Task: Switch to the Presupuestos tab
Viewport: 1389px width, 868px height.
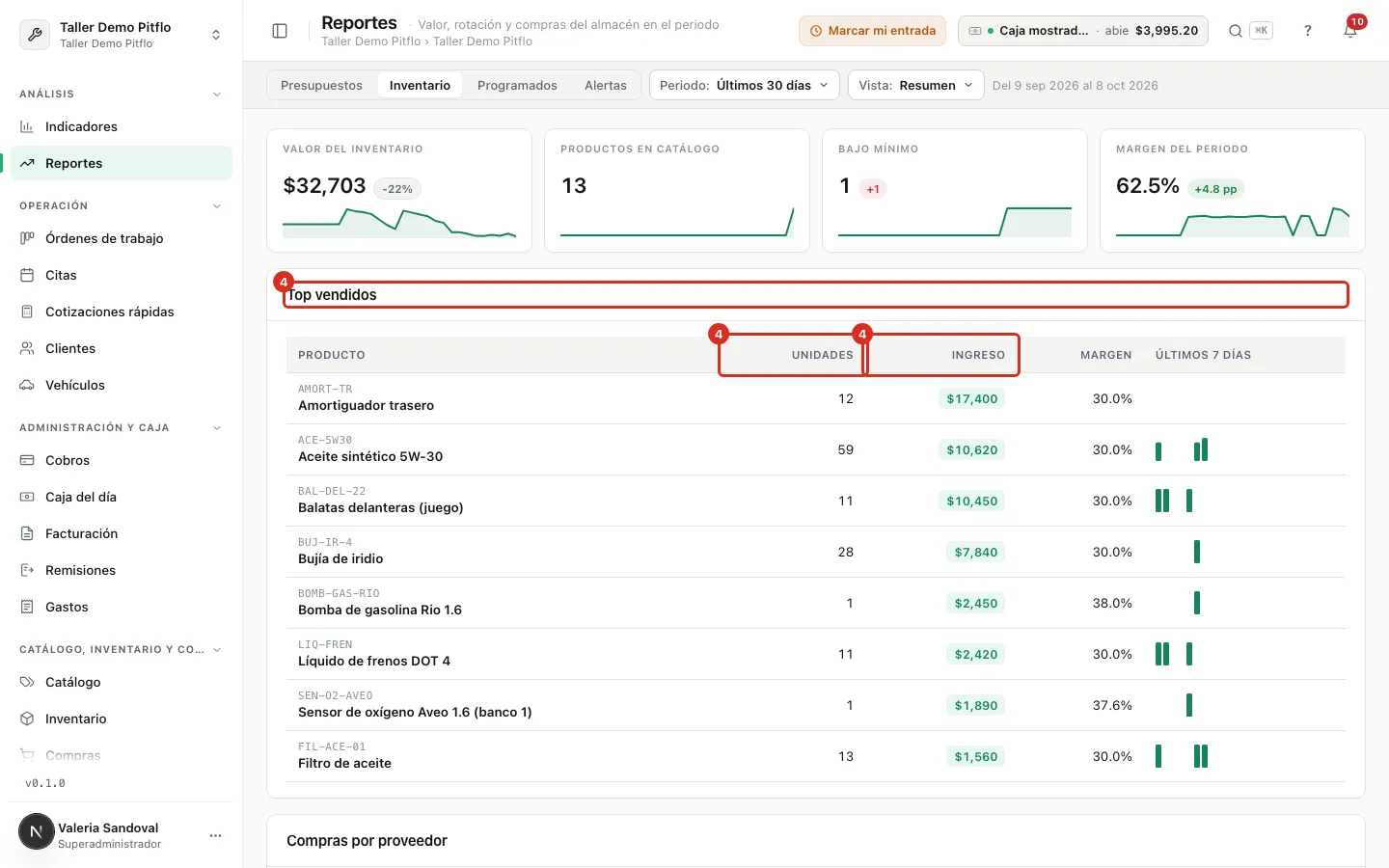Action: point(321,85)
